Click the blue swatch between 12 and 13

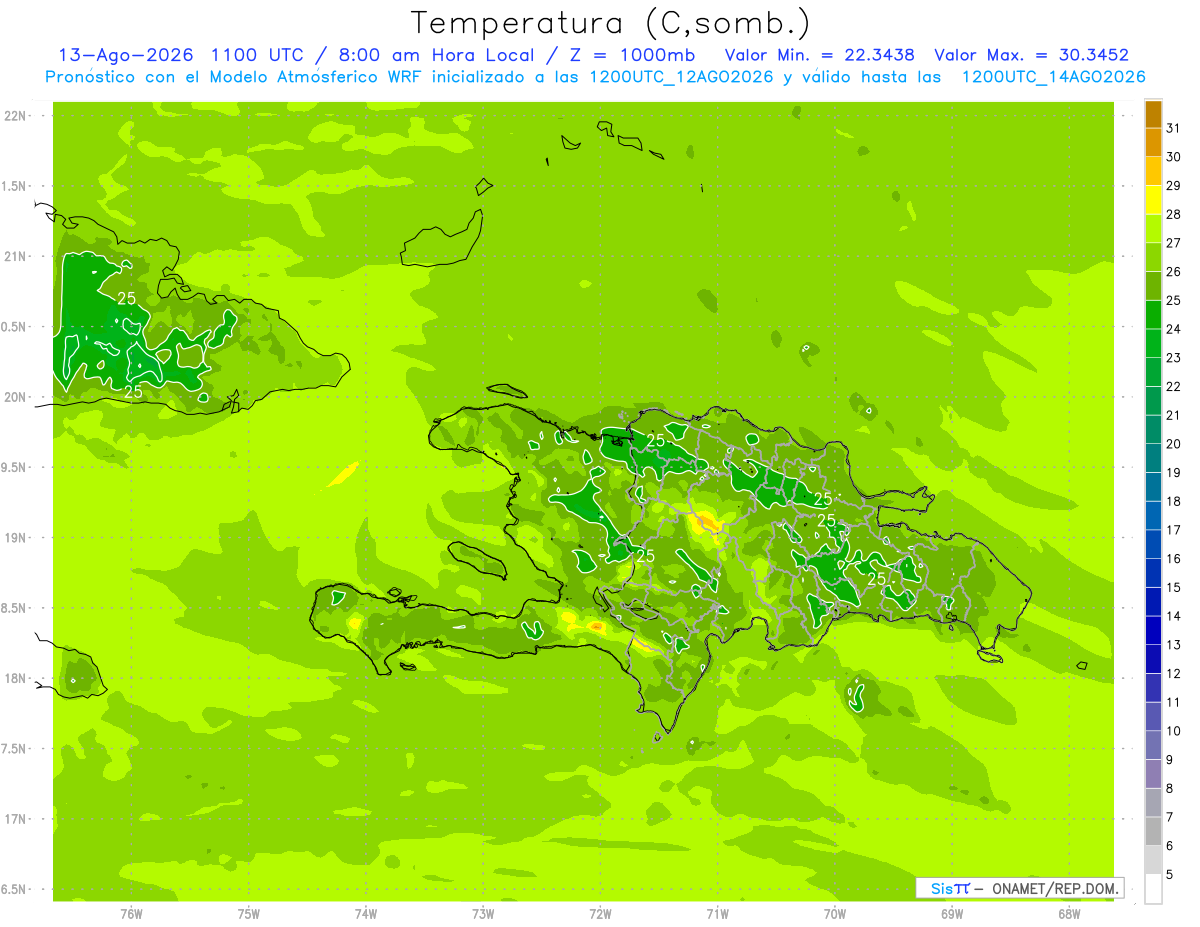click(x=1154, y=659)
